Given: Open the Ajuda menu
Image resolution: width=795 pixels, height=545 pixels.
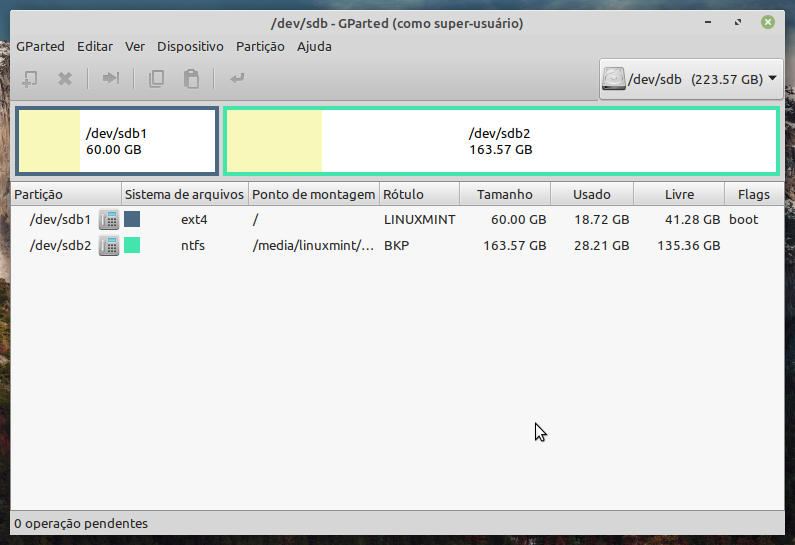Looking at the screenshot, I should (x=314, y=47).
